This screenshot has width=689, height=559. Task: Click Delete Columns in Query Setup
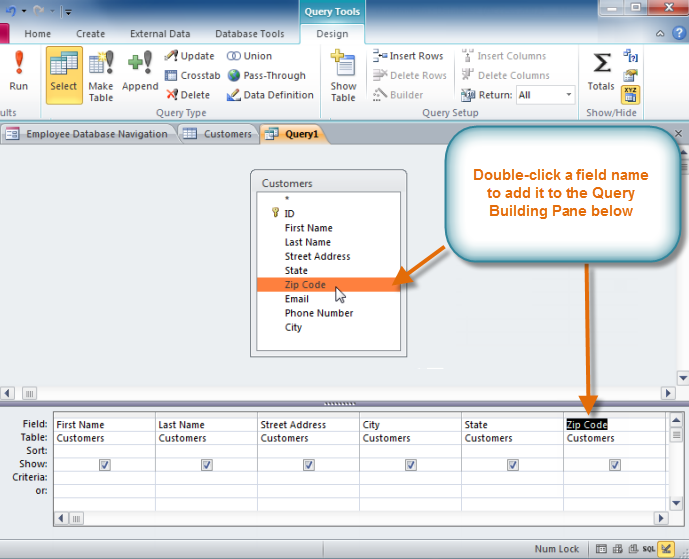point(505,76)
